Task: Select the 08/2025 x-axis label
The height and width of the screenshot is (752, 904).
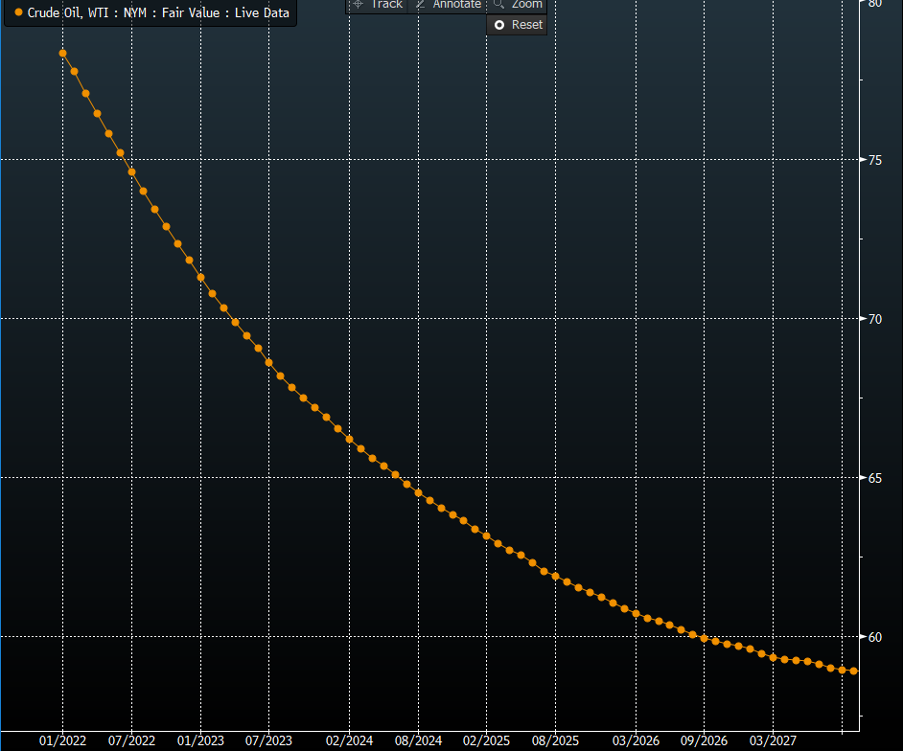Action: 556,741
